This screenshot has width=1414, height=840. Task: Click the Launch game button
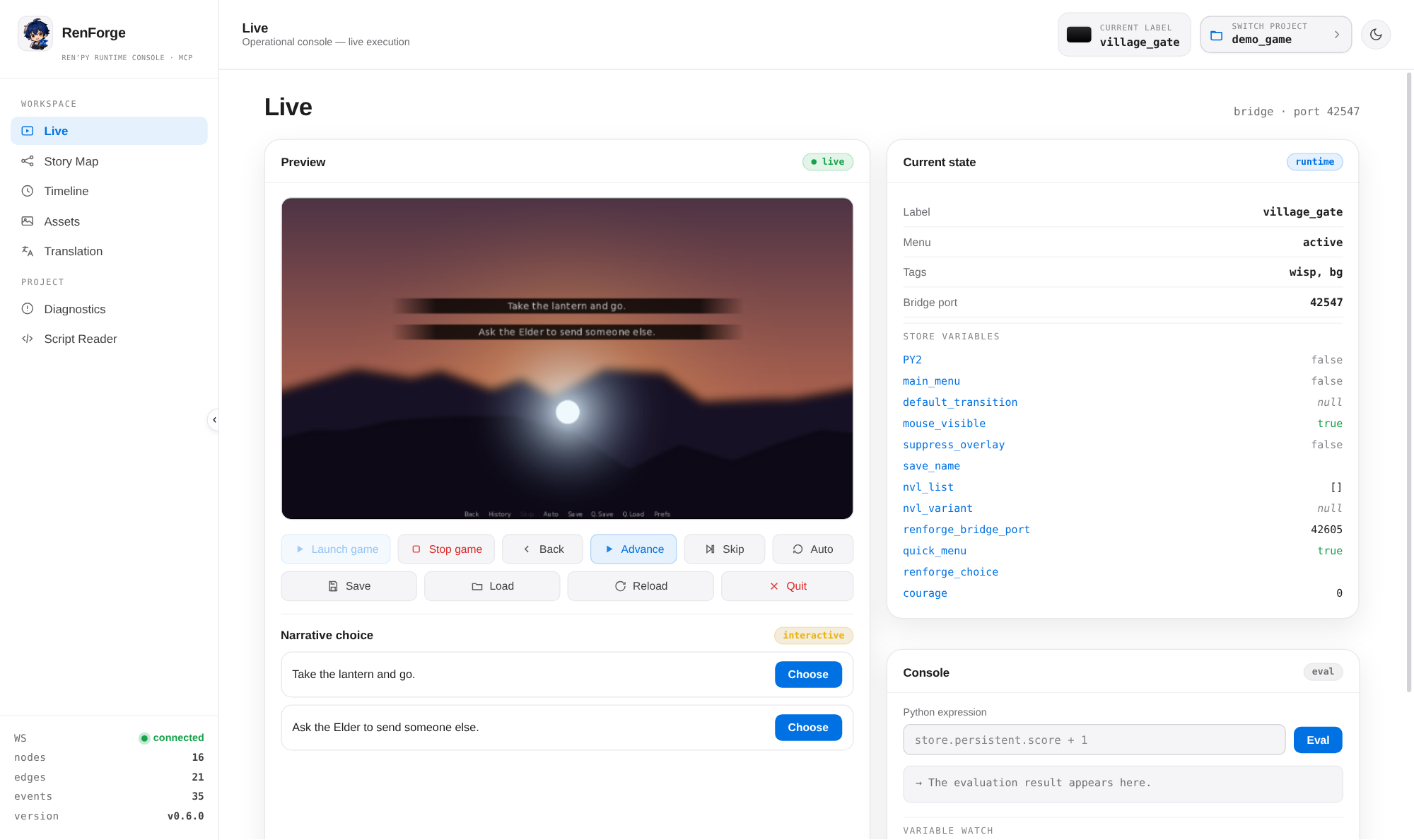click(336, 549)
